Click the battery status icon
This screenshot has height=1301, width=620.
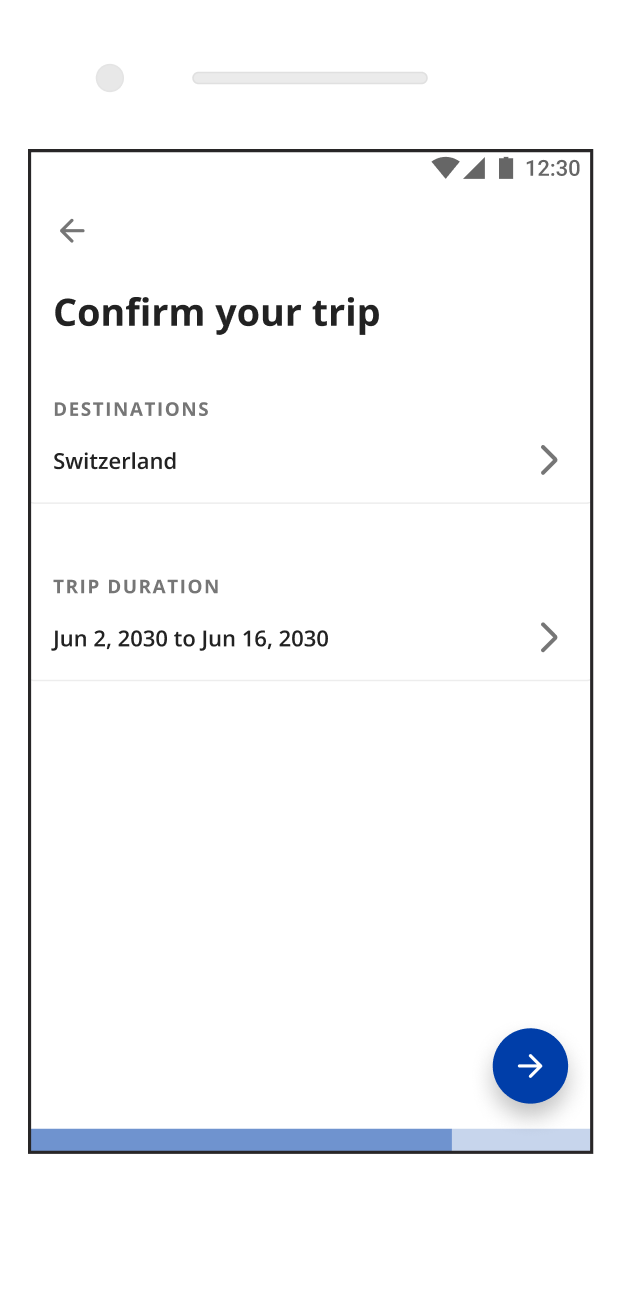point(506,168)
